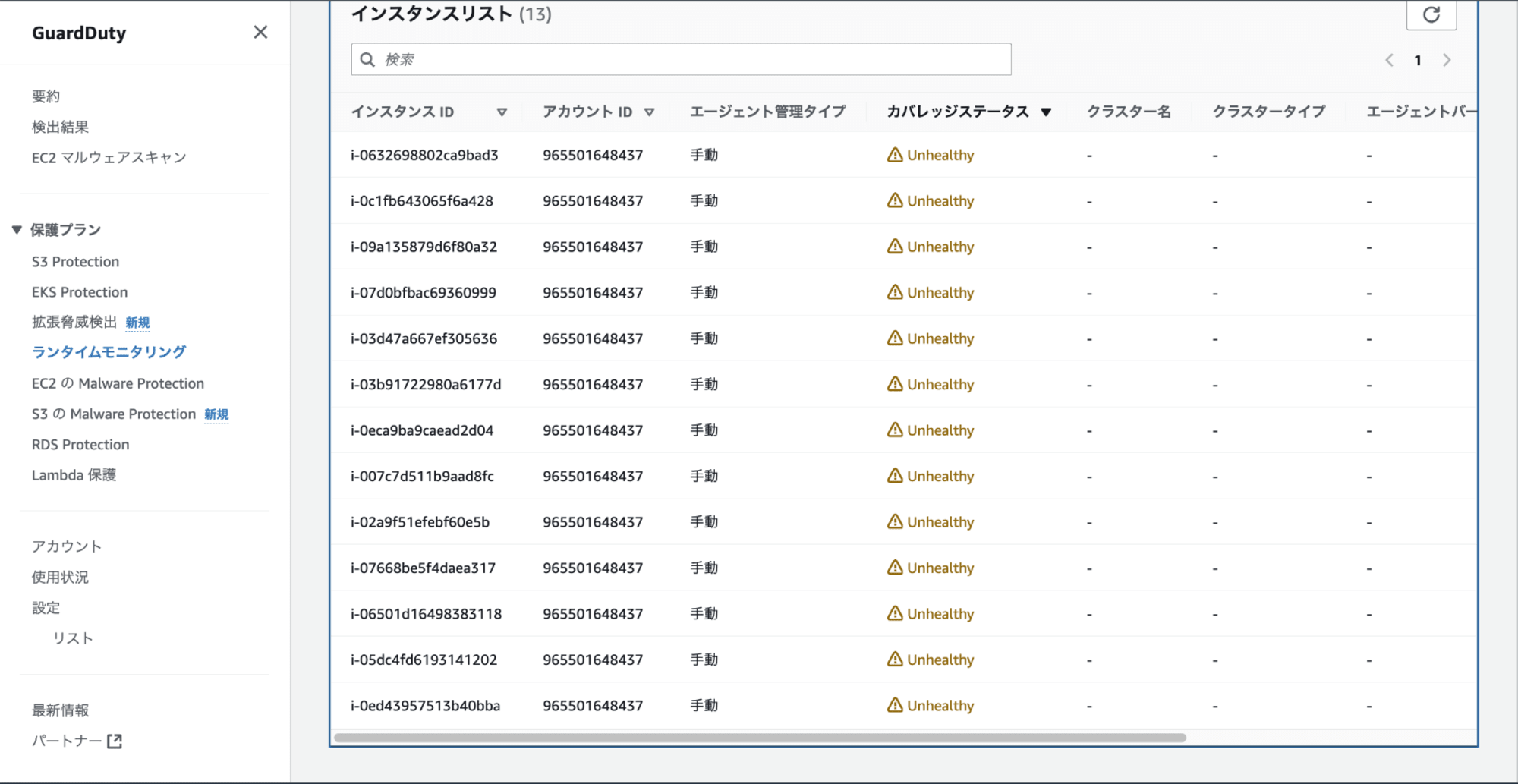
Task: Click the 新規 badge beside S3 の Malware Protection
Action: (x=216, y=414)
